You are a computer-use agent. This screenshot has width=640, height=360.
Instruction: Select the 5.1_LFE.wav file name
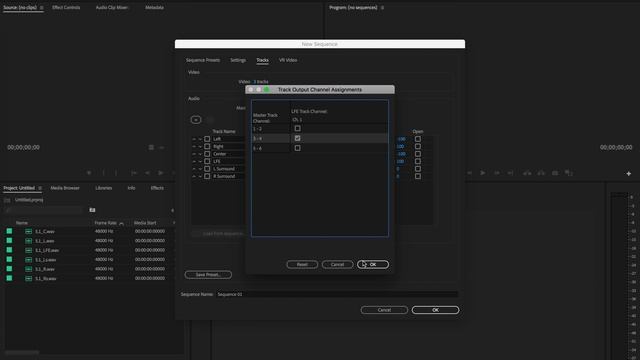47,250
